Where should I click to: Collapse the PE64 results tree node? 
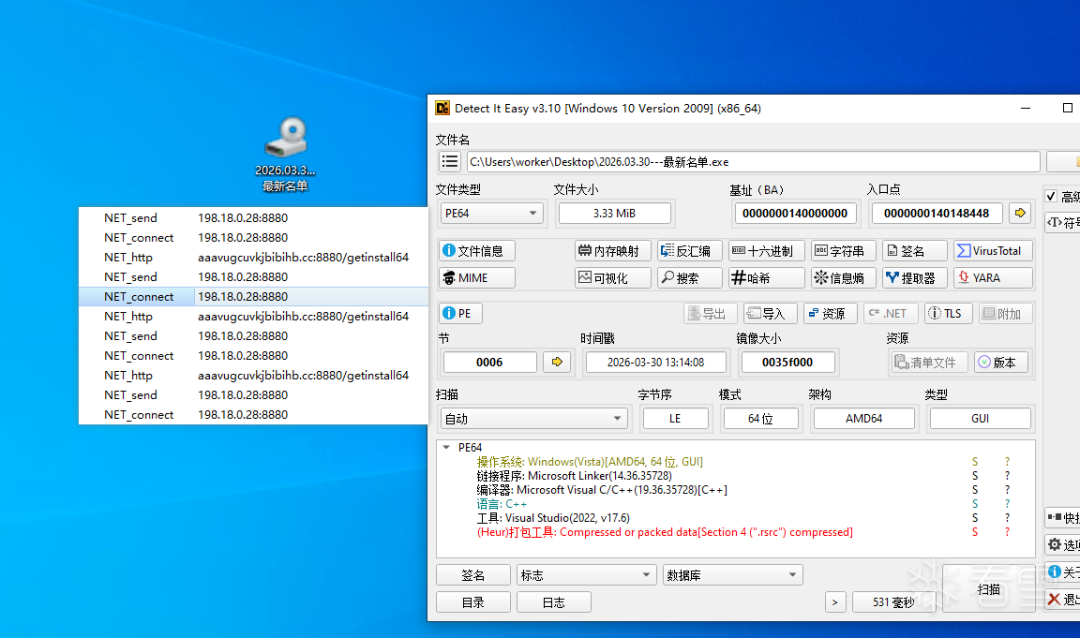(x=446, y=447)
